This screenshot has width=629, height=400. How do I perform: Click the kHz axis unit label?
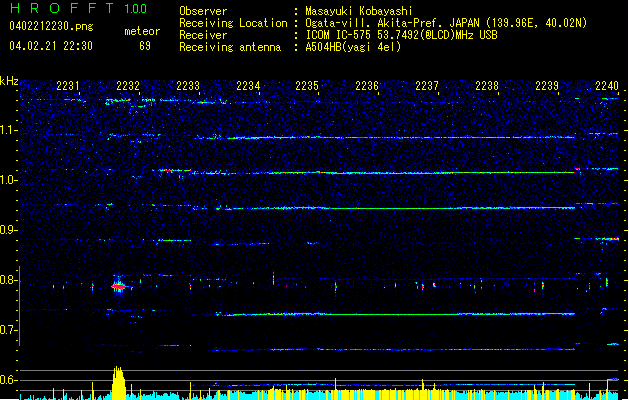9,81
